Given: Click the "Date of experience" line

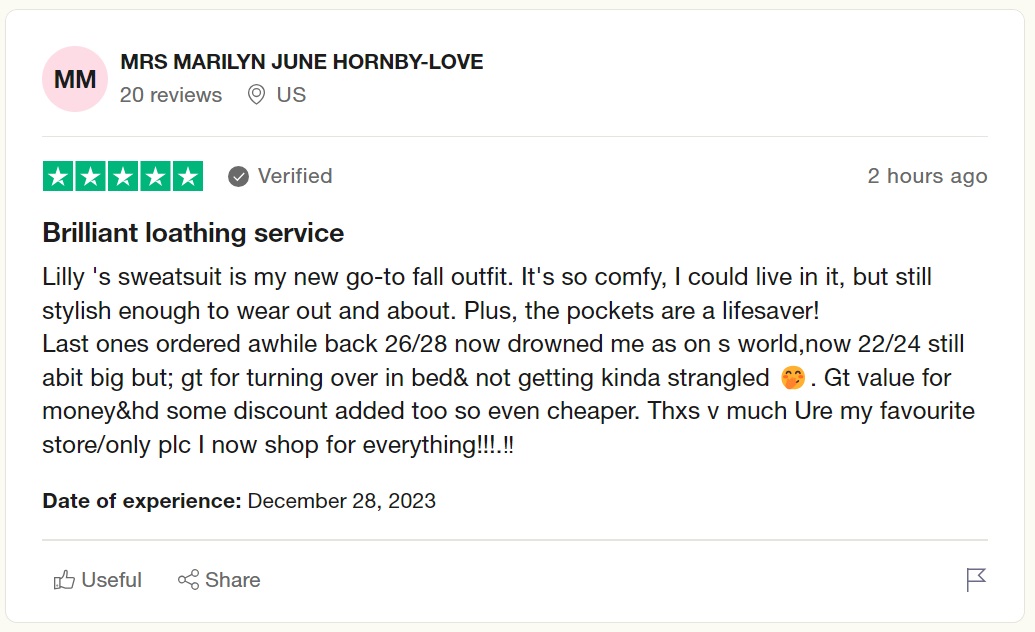Looking at the screenshot, I should point(239,501).
